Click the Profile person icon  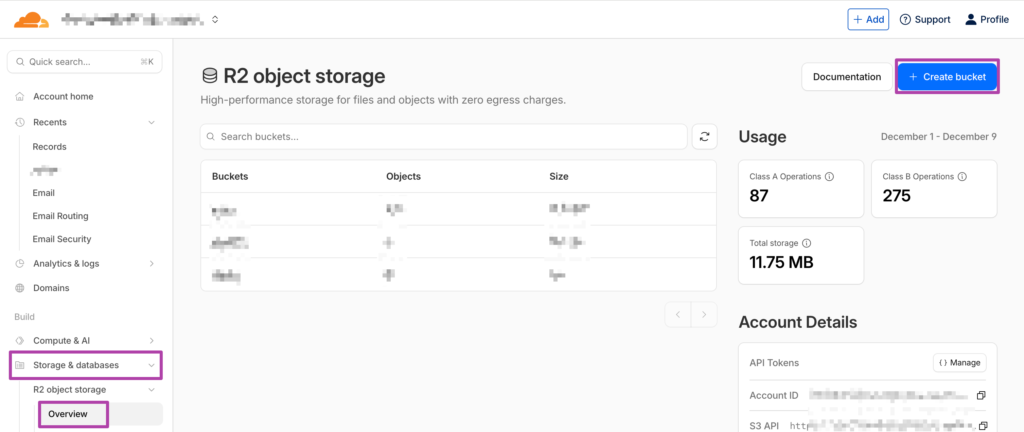970,20
